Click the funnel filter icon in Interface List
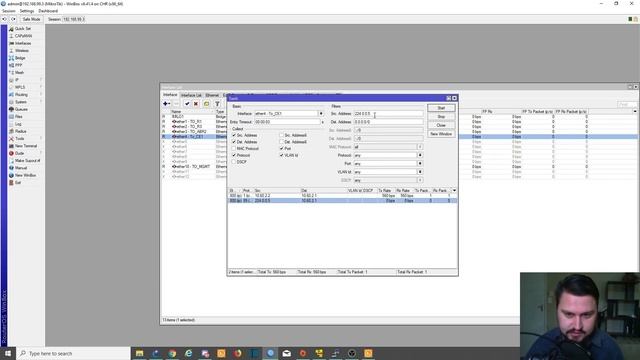640x360 pixels. coord(217,104)
